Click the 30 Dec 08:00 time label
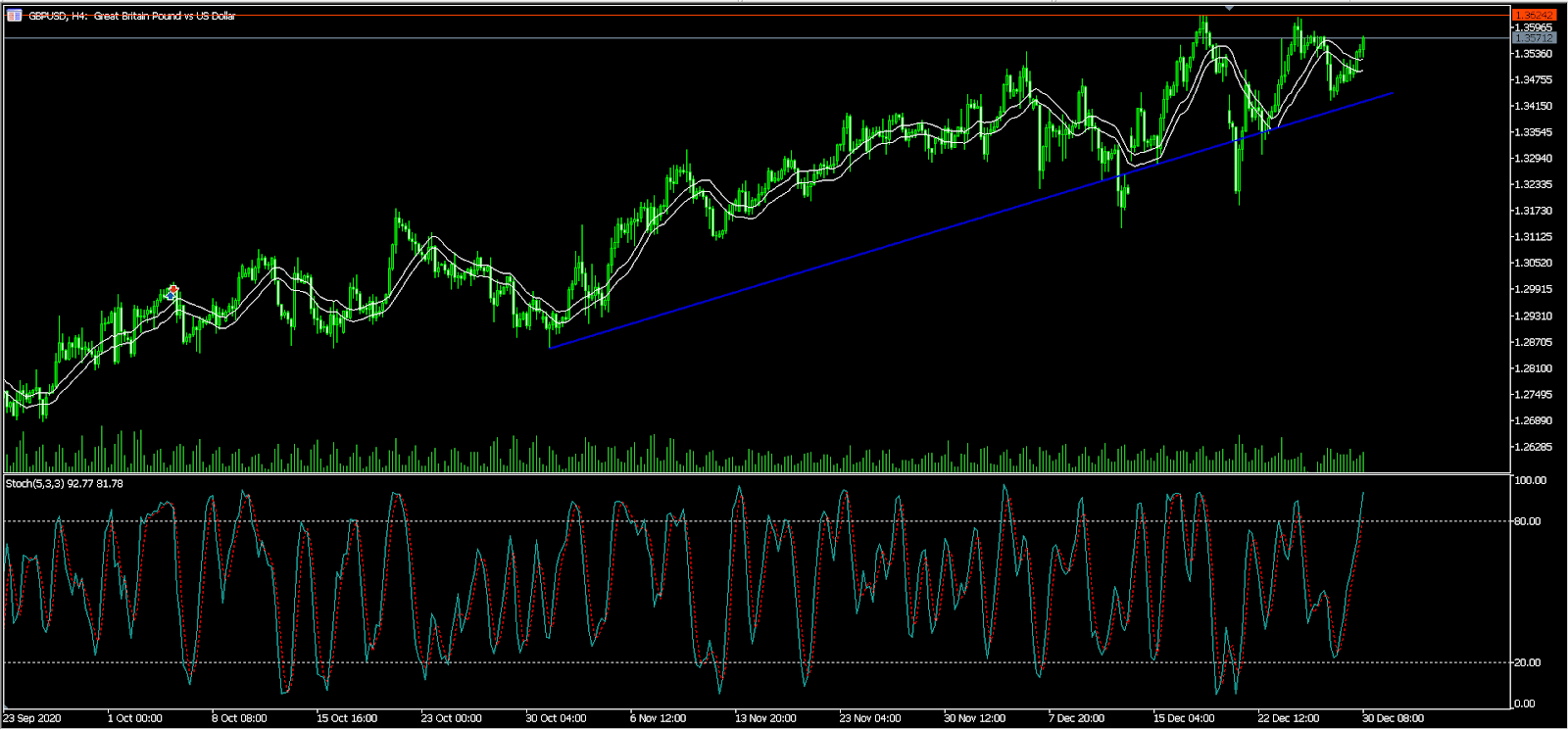The height and width of the screenshot is (730, 1568). point(1393,718)
